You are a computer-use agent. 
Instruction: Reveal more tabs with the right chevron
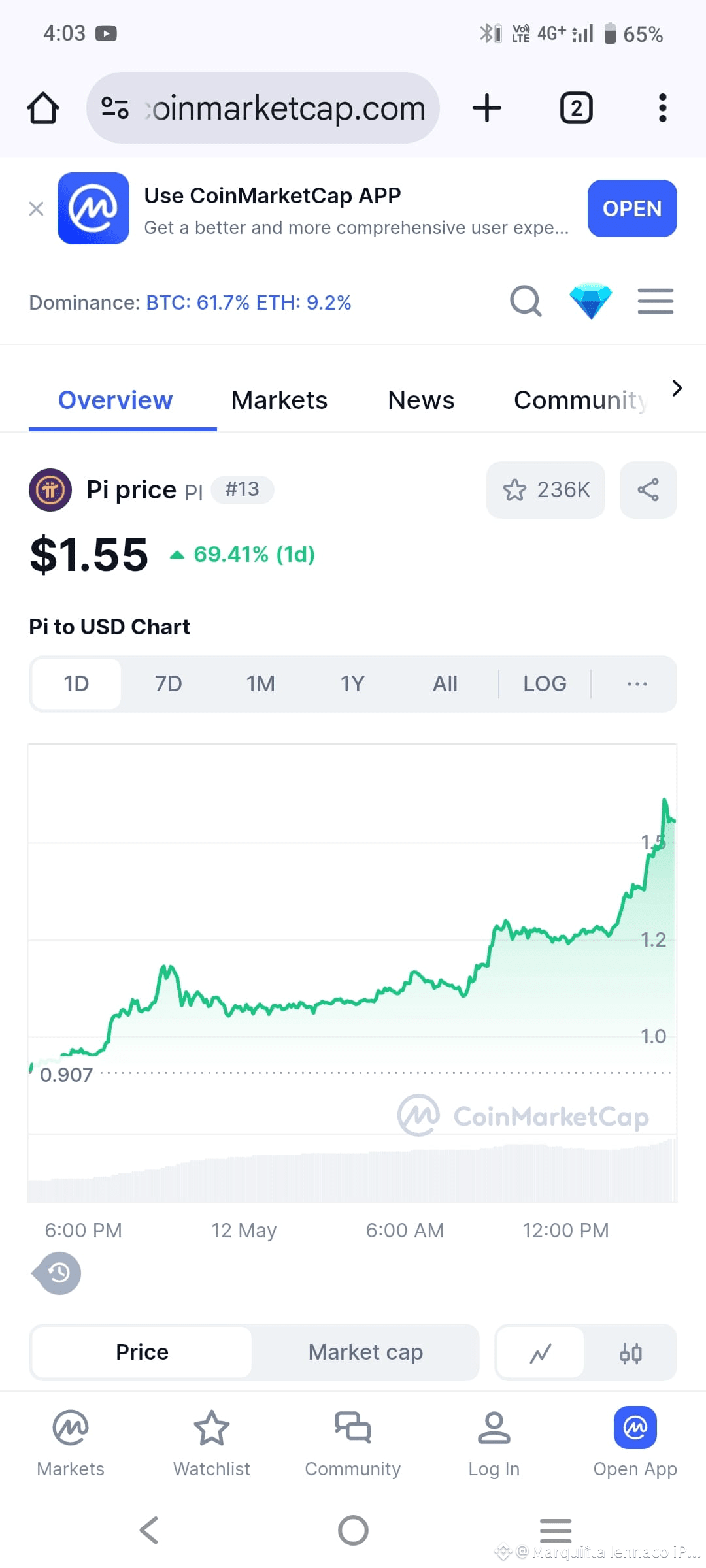point(677,388)
